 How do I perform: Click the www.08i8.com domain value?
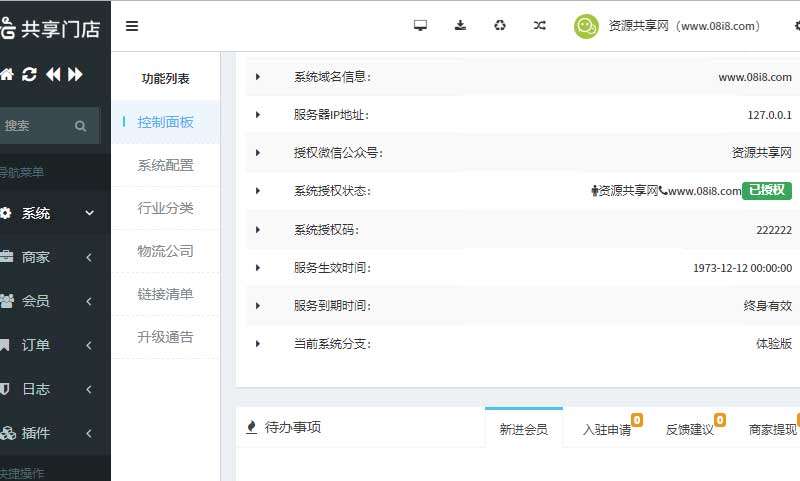coord(755,77)
